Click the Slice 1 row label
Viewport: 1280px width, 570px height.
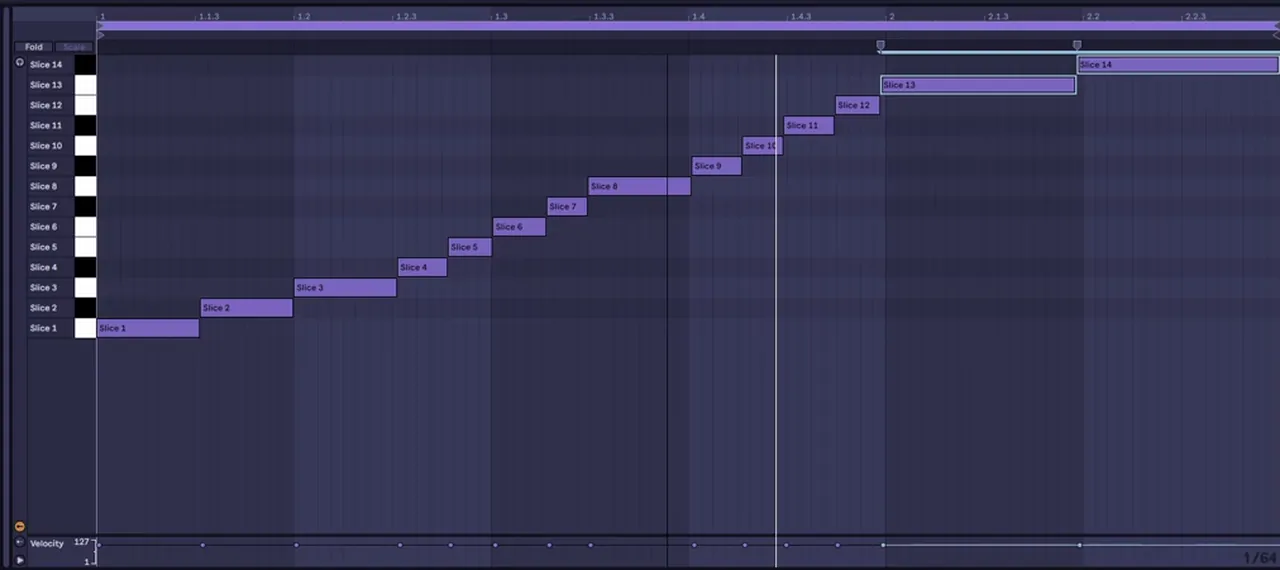pyautogui.click(x=44, y=328)
